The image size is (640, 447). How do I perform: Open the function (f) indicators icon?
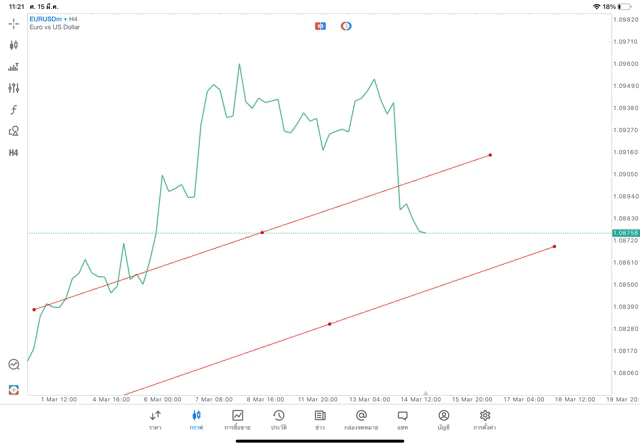coord(13,110)
